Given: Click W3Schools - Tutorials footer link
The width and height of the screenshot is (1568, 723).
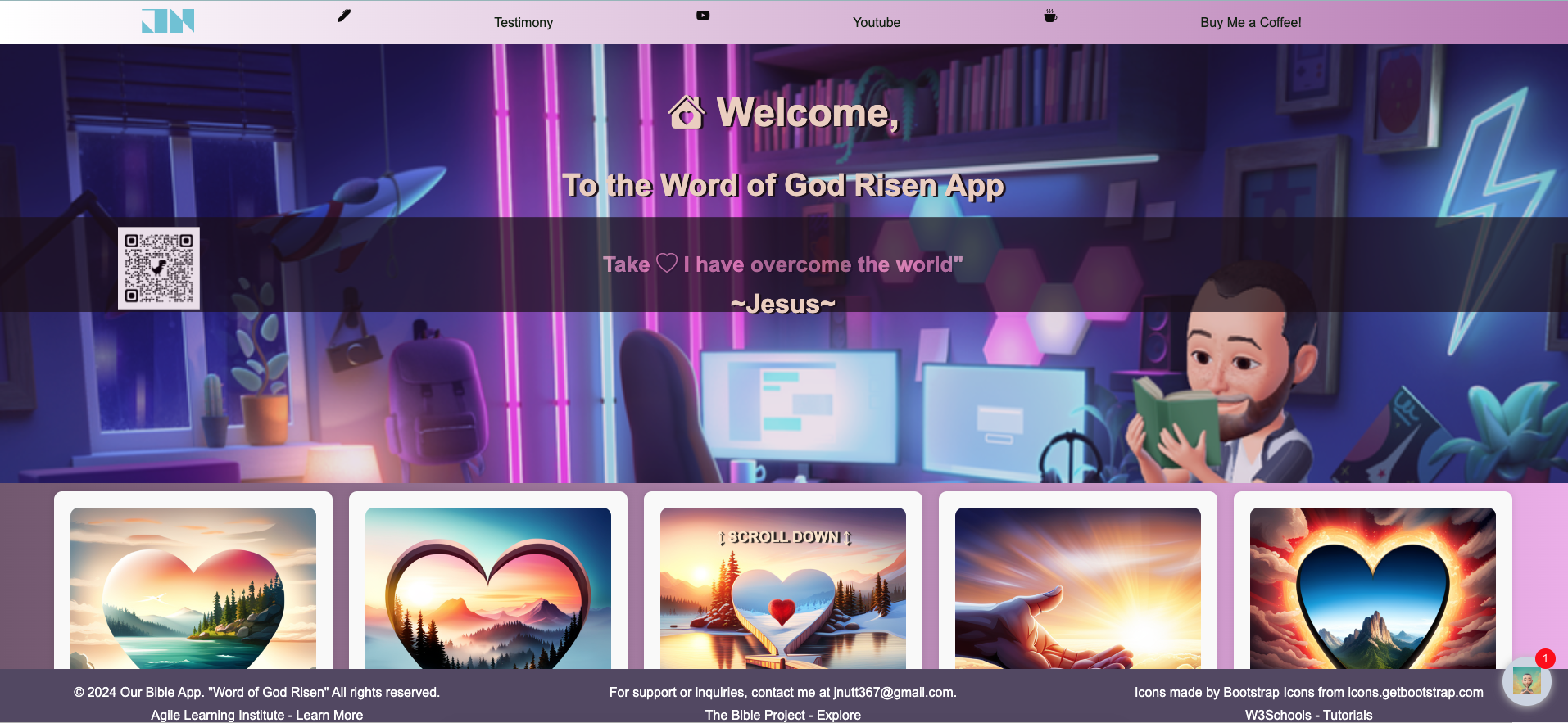Looking at the screenshot, I should (x=1309, y=715).
